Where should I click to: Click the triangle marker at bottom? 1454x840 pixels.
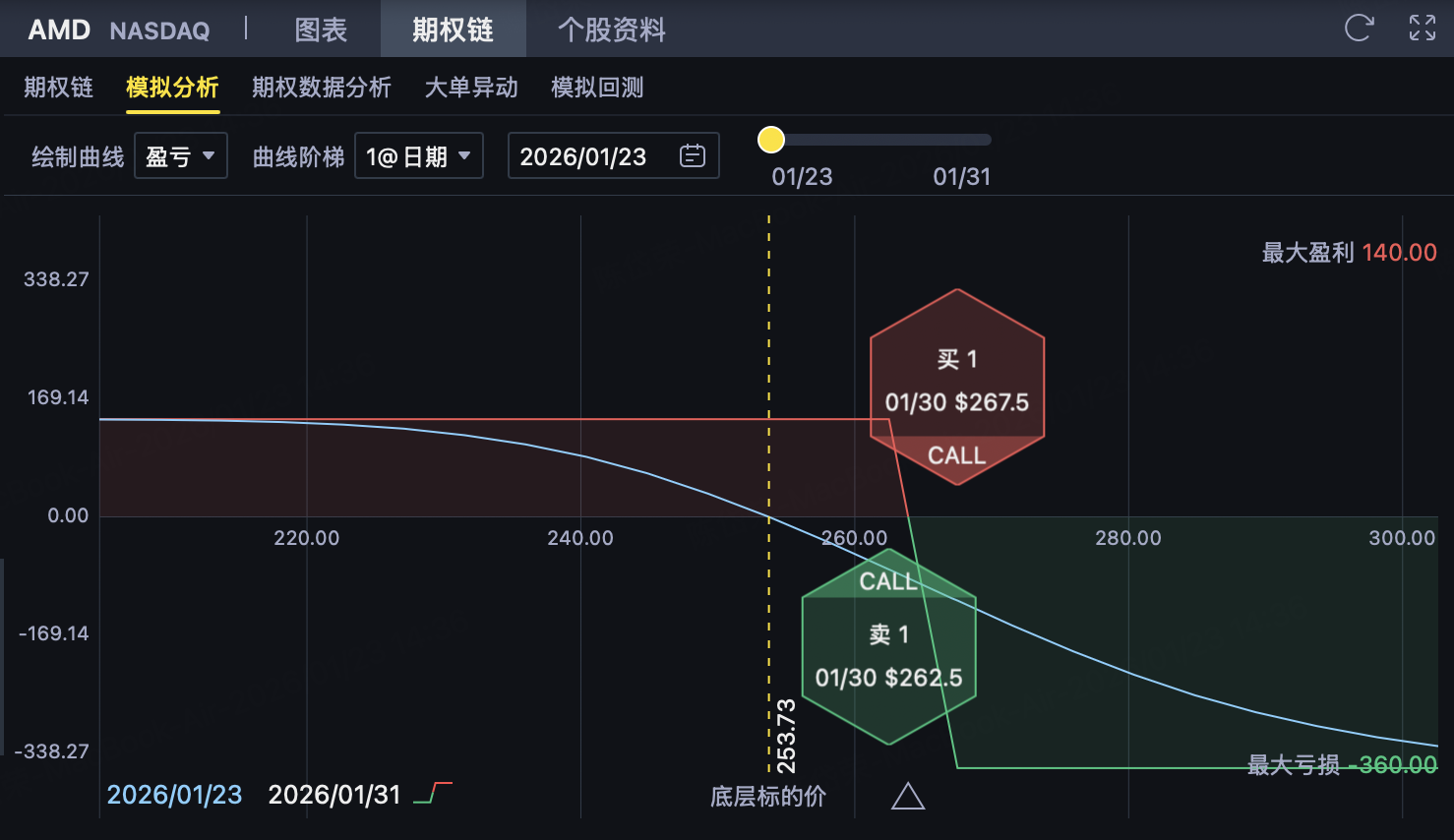click(907, 796)
